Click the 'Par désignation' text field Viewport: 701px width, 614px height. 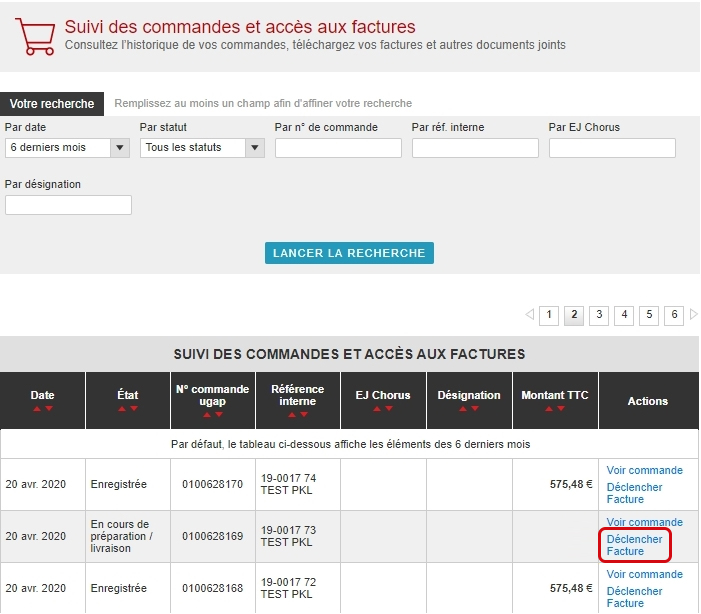tap(68, 205)
